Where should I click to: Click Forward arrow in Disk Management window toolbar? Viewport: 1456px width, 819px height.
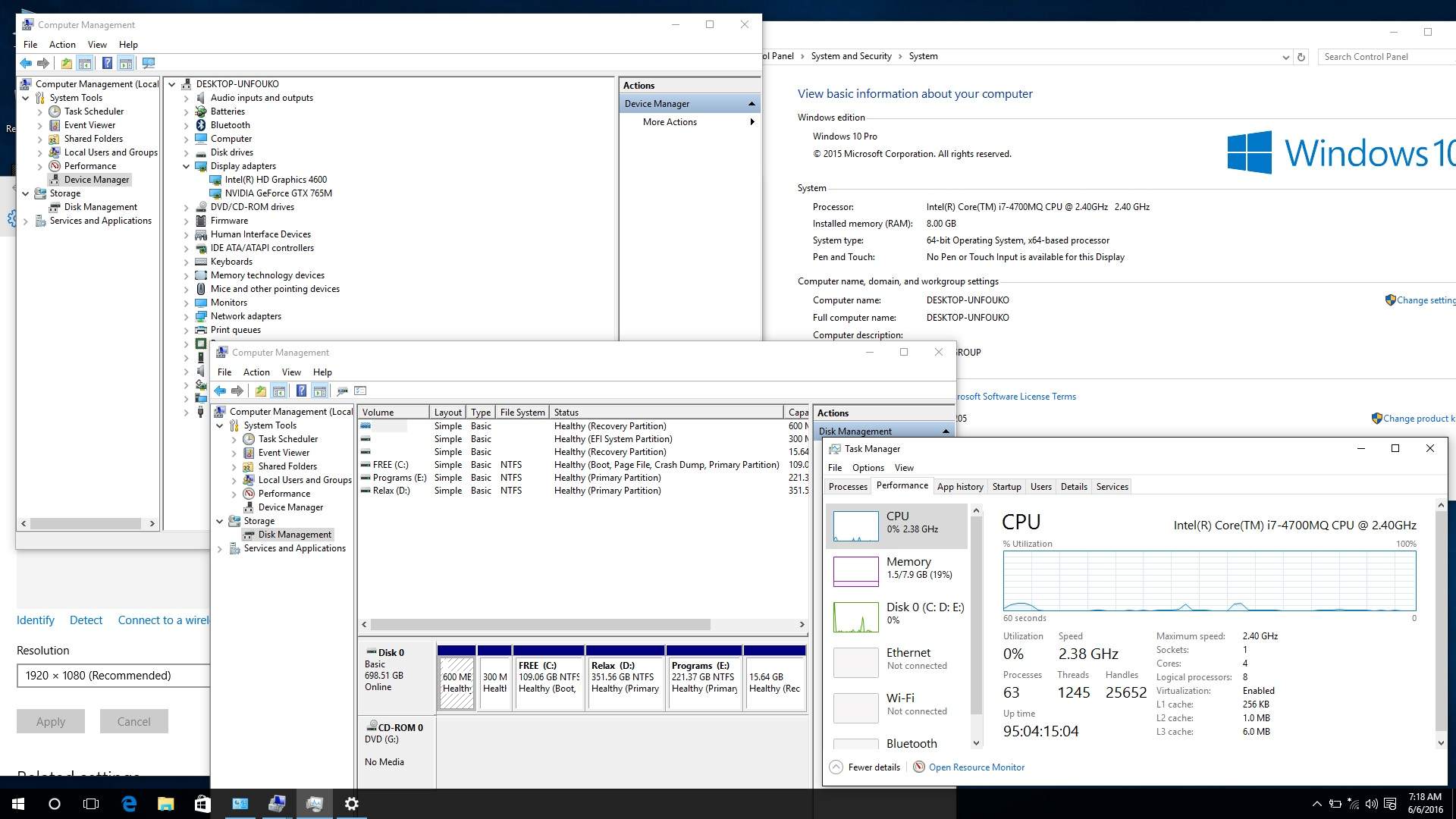[237, 391]
